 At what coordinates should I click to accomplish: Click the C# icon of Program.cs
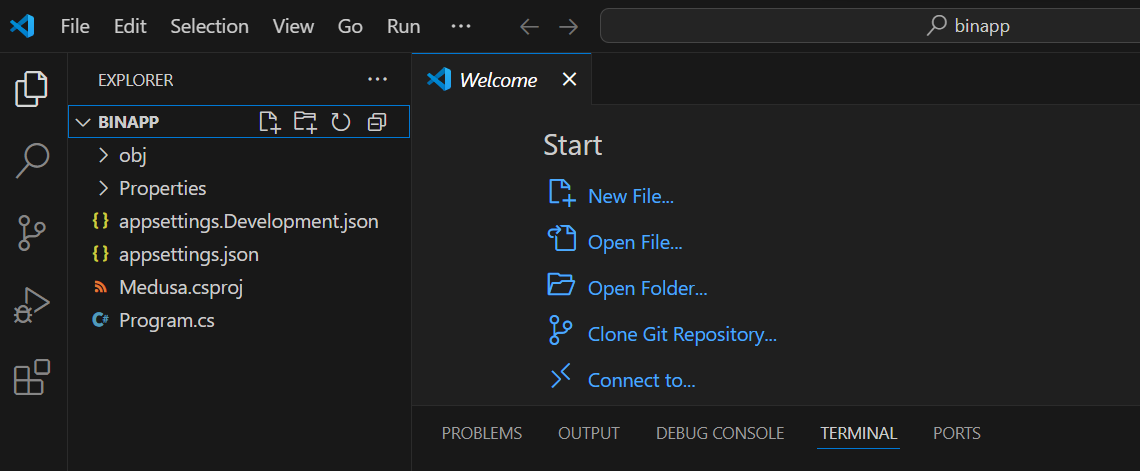click(101, 320)
